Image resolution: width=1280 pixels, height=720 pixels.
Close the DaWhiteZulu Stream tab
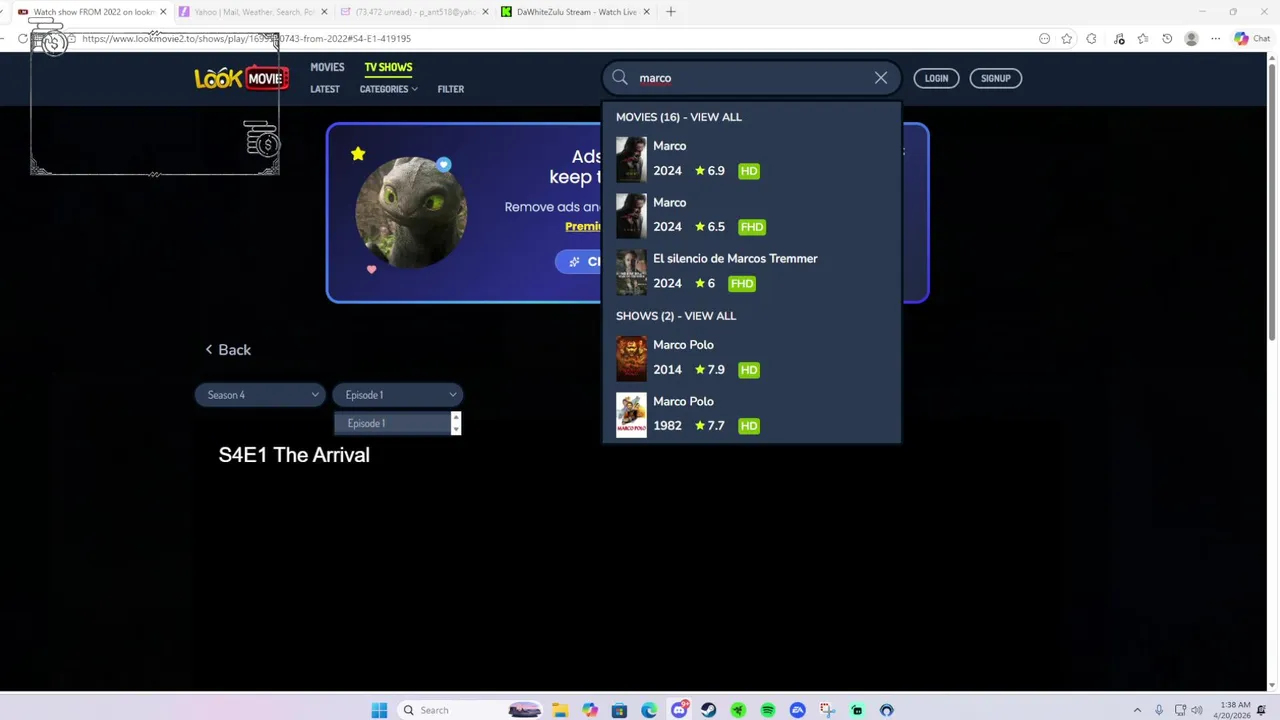pos(647,12)
